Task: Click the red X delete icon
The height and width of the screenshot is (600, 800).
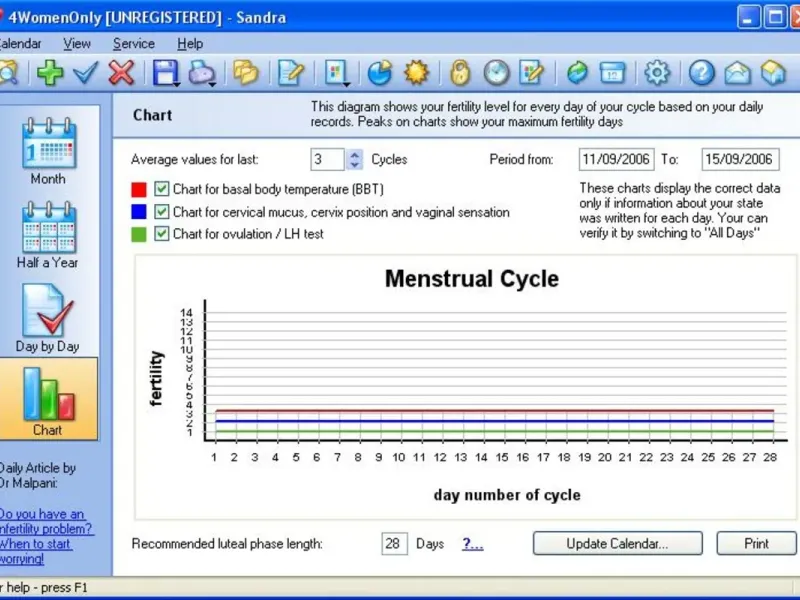Action: [121, 73]
